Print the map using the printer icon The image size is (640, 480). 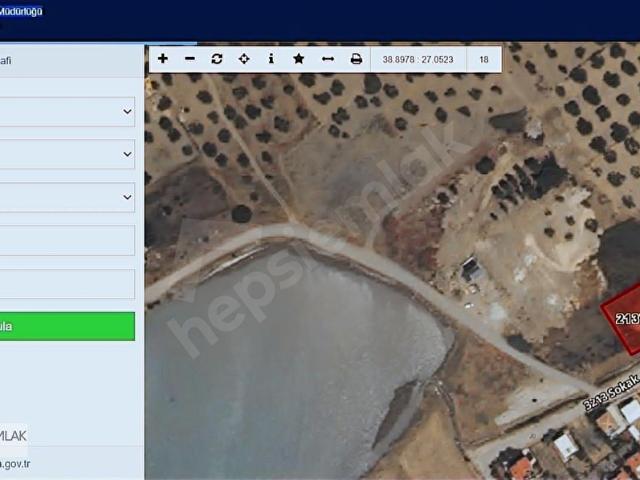[356, 59]
